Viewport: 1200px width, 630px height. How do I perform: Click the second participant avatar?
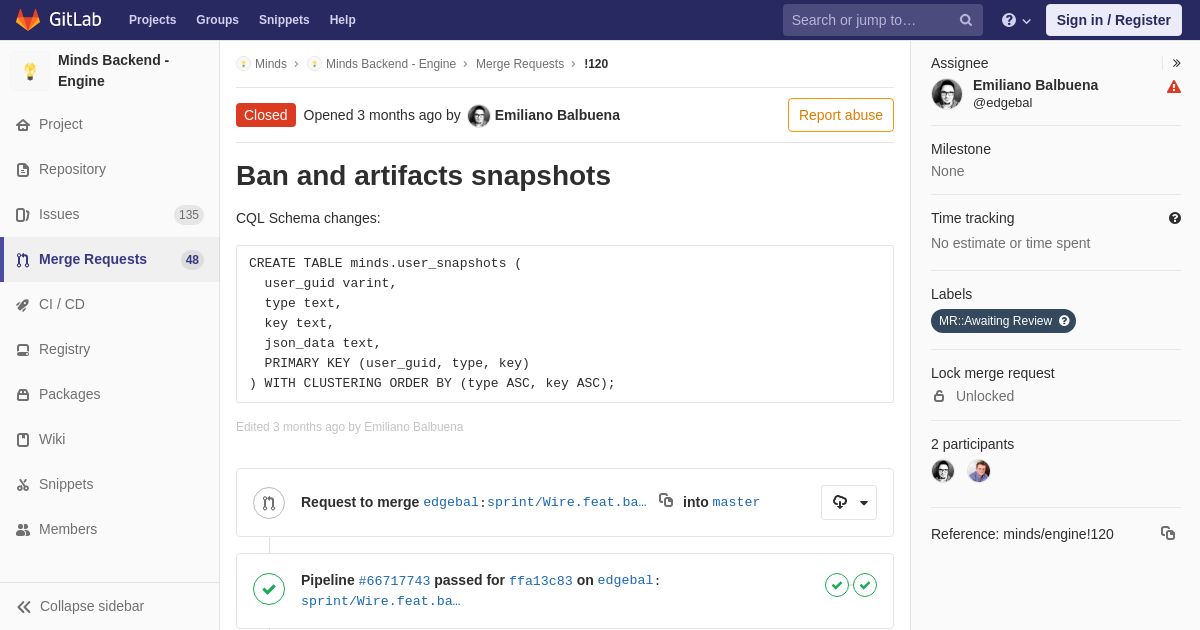click(979, 471)
